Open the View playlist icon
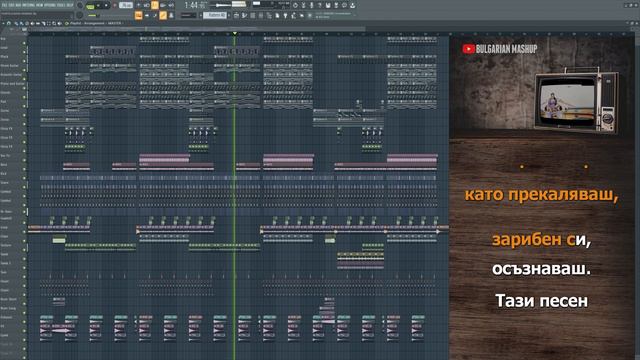 tap(236, 16)
